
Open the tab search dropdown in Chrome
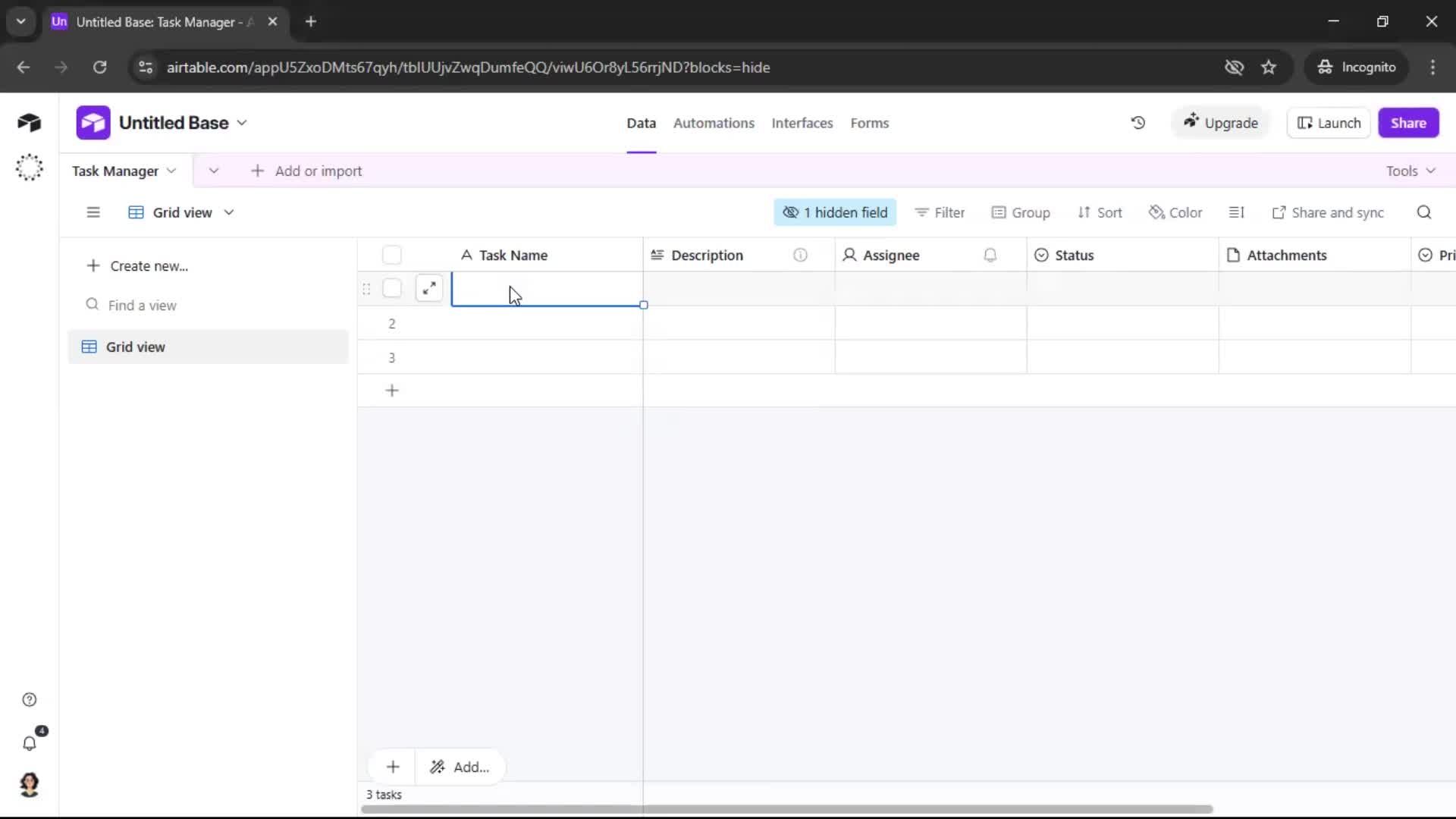[21, 21]
